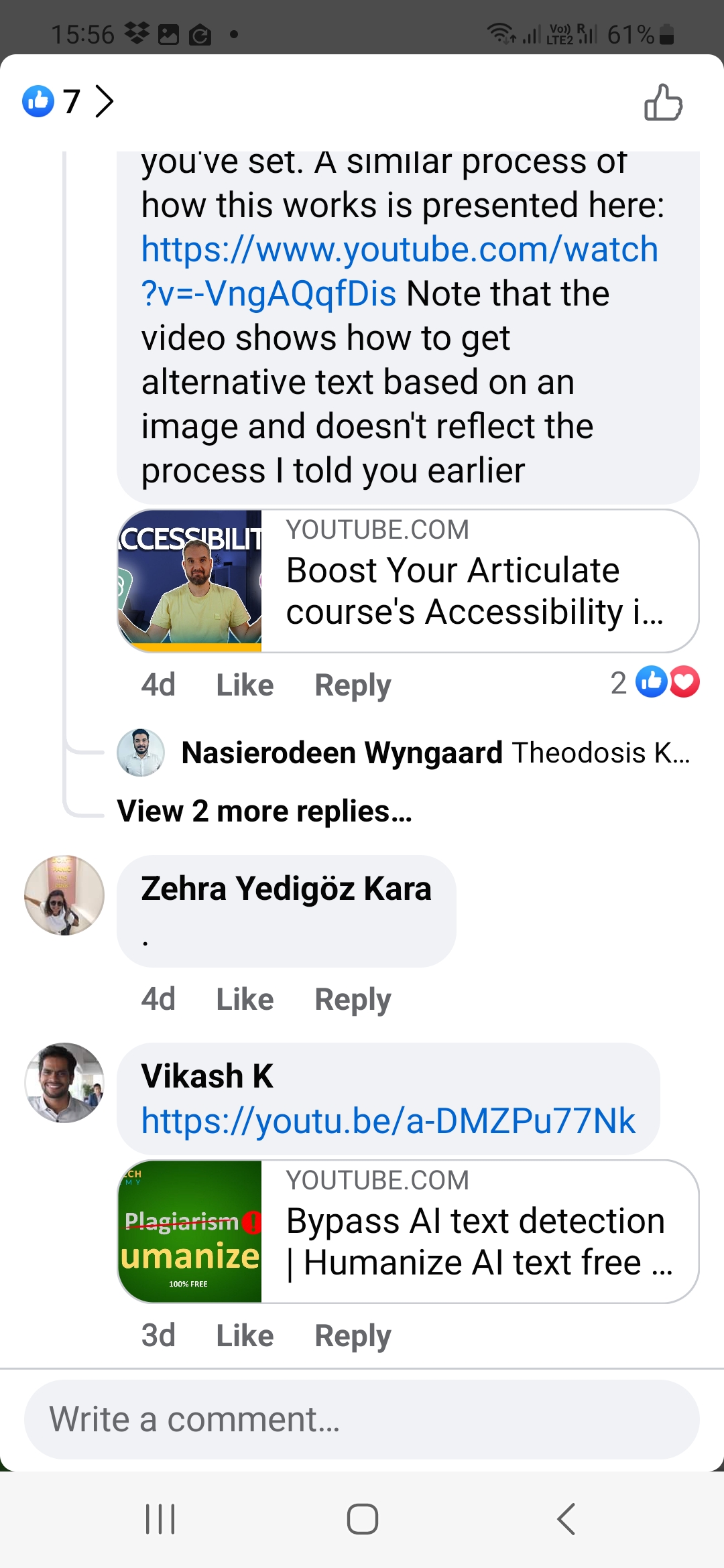This screenshot has width=724, height=1568.
Task: Tap the Android recent apps button
Action: tap(160, 1519)
